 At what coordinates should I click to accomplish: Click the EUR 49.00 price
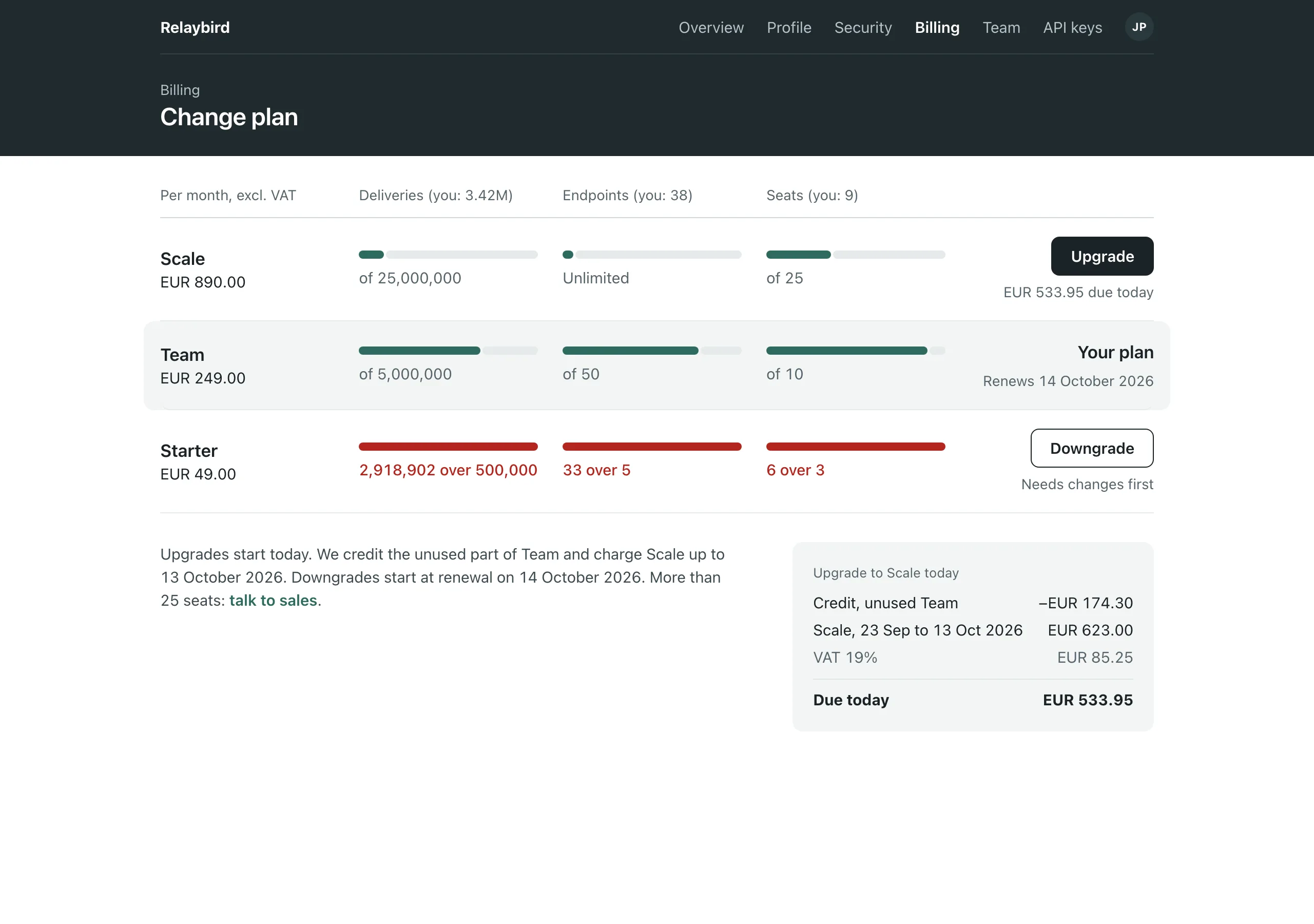[198, 474]
